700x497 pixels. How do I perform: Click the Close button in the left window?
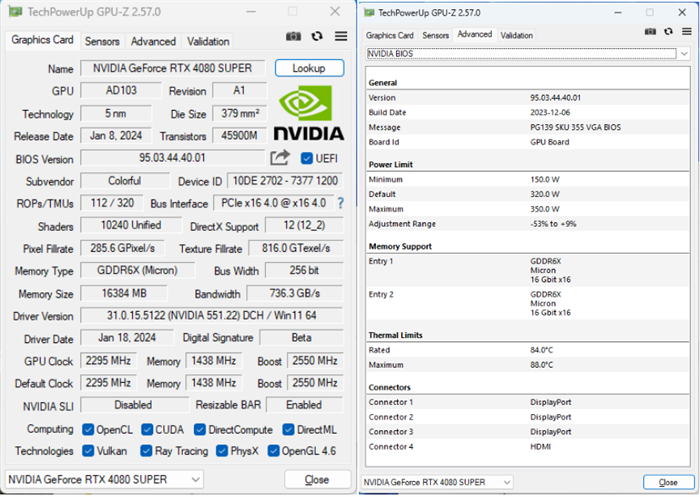[317, 480]
